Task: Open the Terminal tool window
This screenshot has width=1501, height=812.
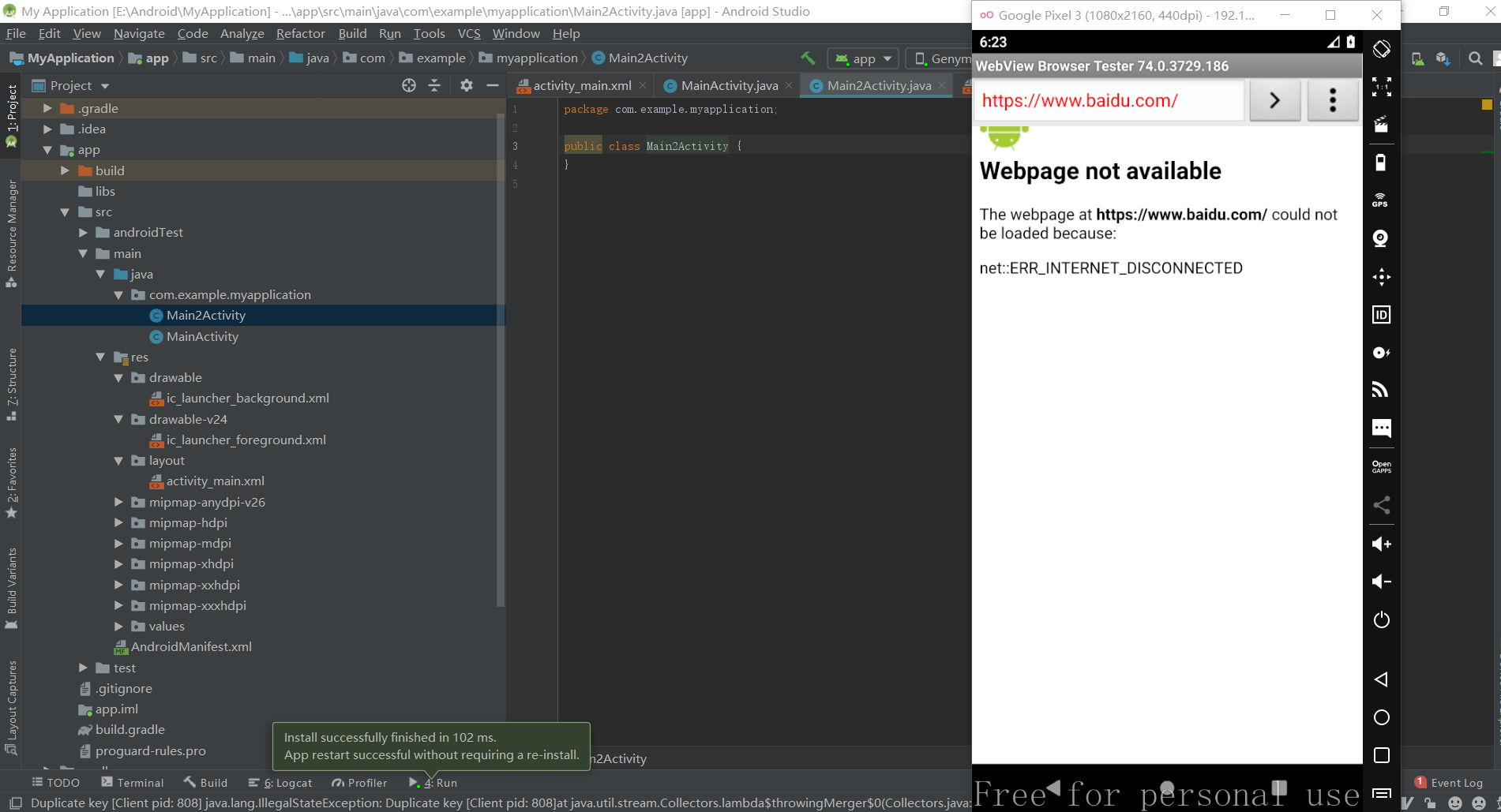Action: tap(133, 783)
